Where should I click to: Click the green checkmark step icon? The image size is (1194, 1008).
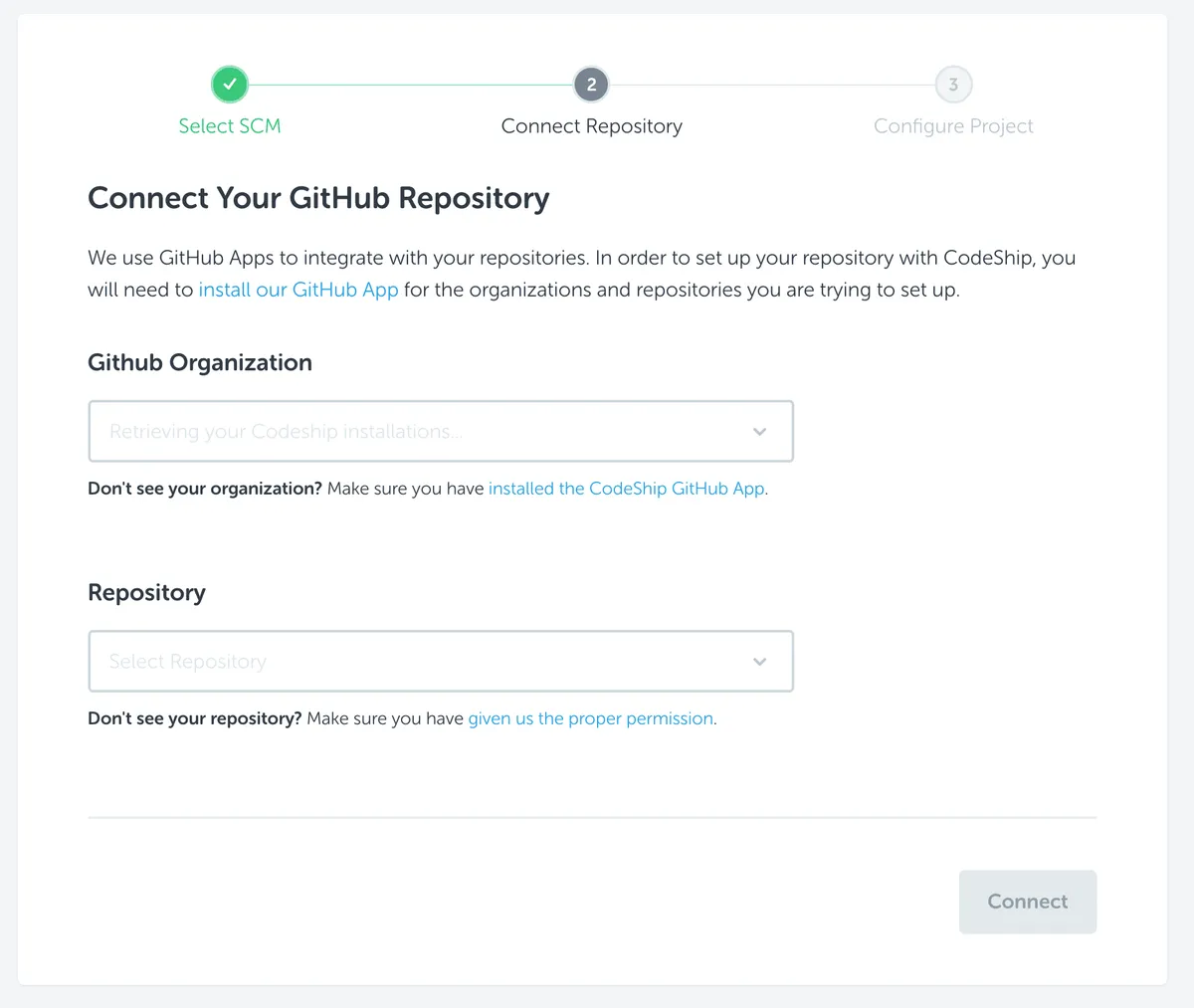tap(230, 85)
